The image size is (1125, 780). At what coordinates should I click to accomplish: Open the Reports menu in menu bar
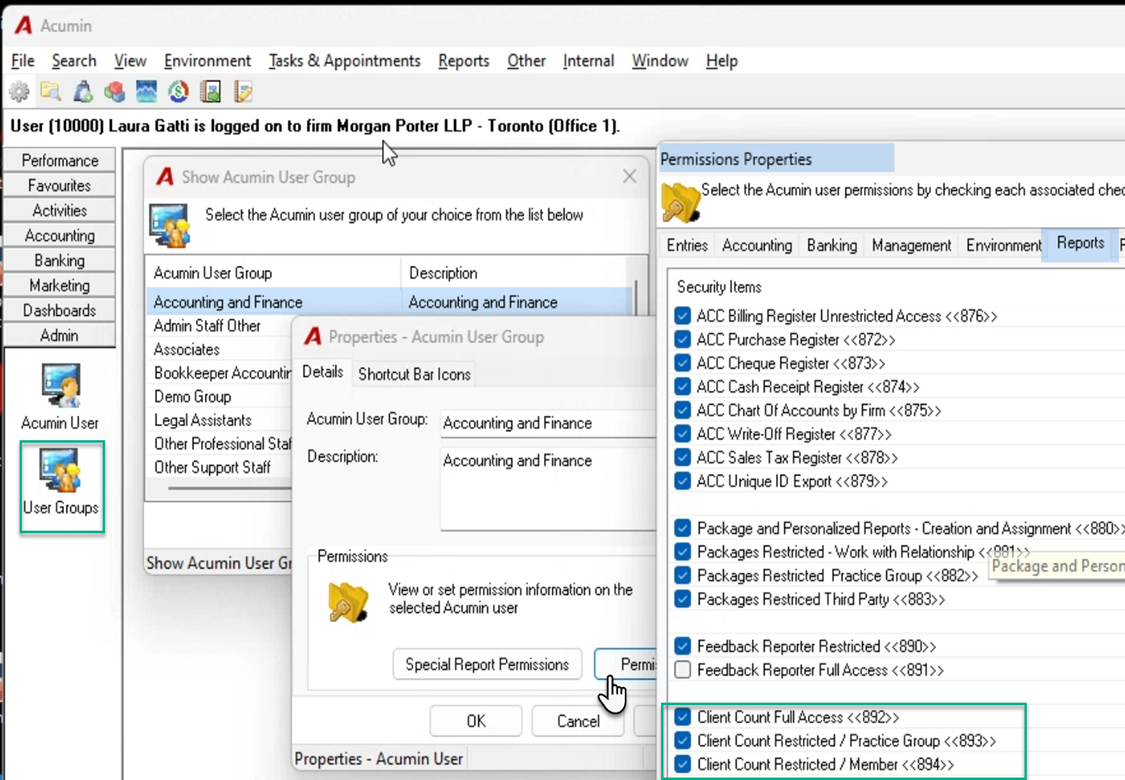(463, 61)
